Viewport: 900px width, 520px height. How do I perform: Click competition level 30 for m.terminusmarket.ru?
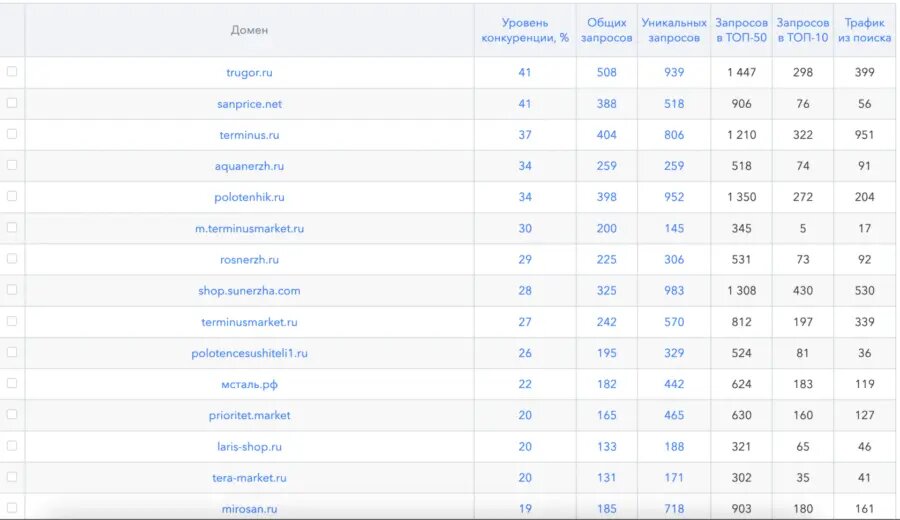click(525, 228)
